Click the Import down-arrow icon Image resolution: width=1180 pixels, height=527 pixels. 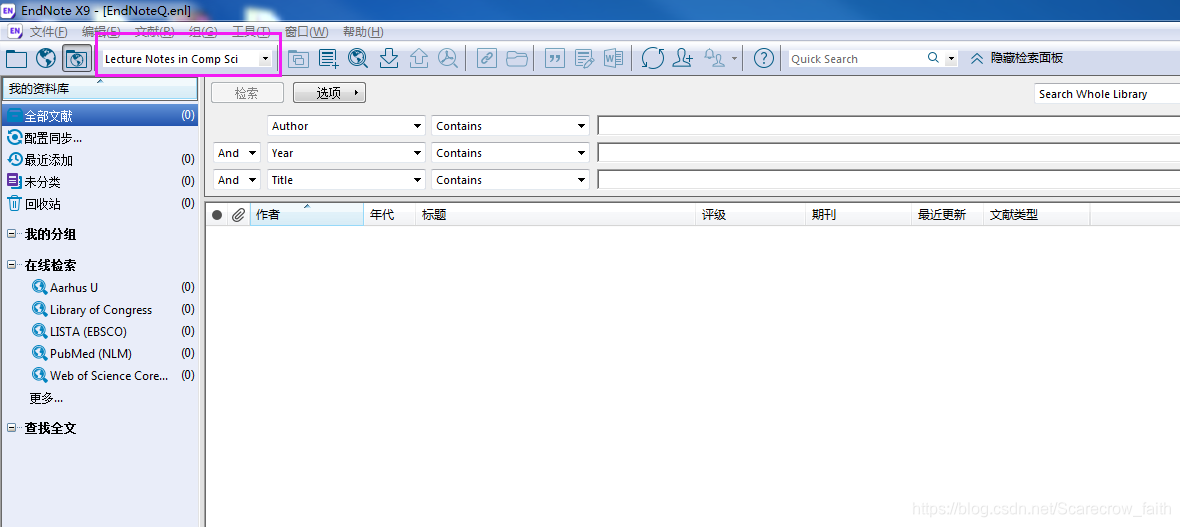pyautogui.click(x=388, y=59)
